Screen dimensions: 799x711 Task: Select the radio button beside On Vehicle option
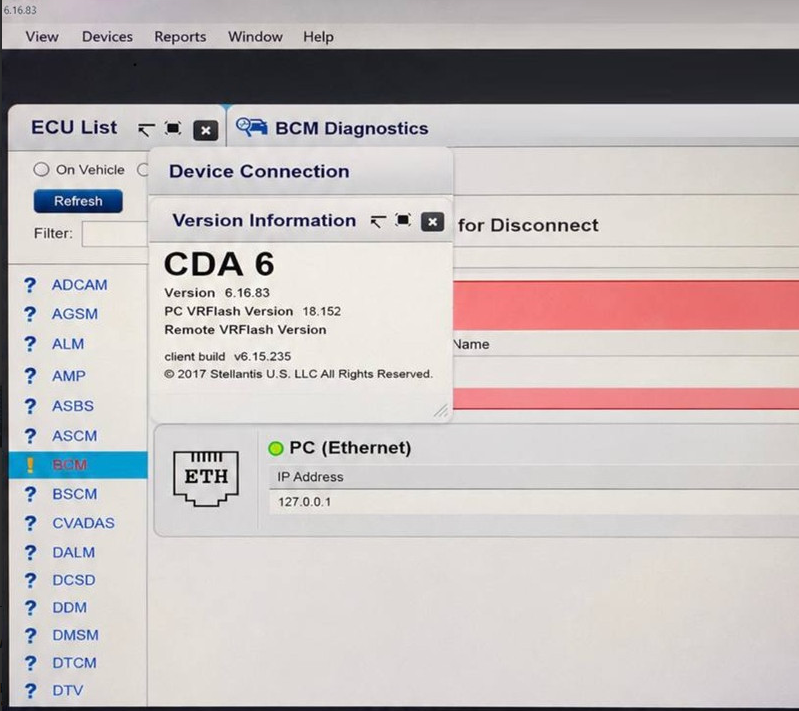(x=143, y=169)
